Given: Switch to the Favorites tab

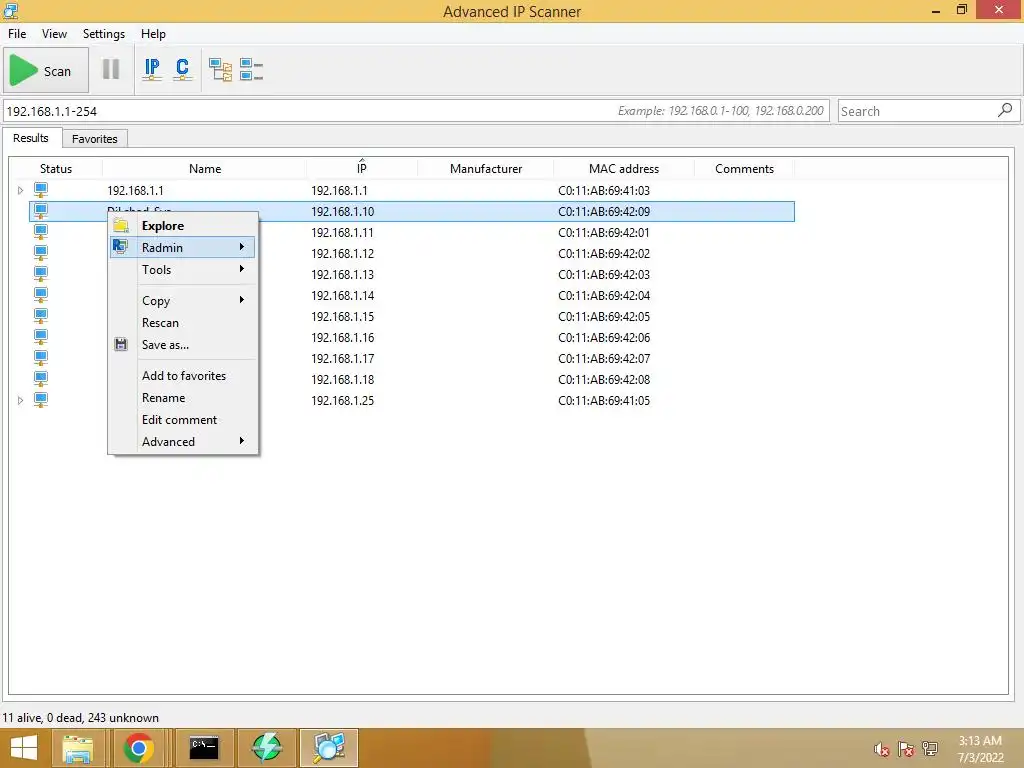Looking at the screenshot, I should click(x=95, y=138).
